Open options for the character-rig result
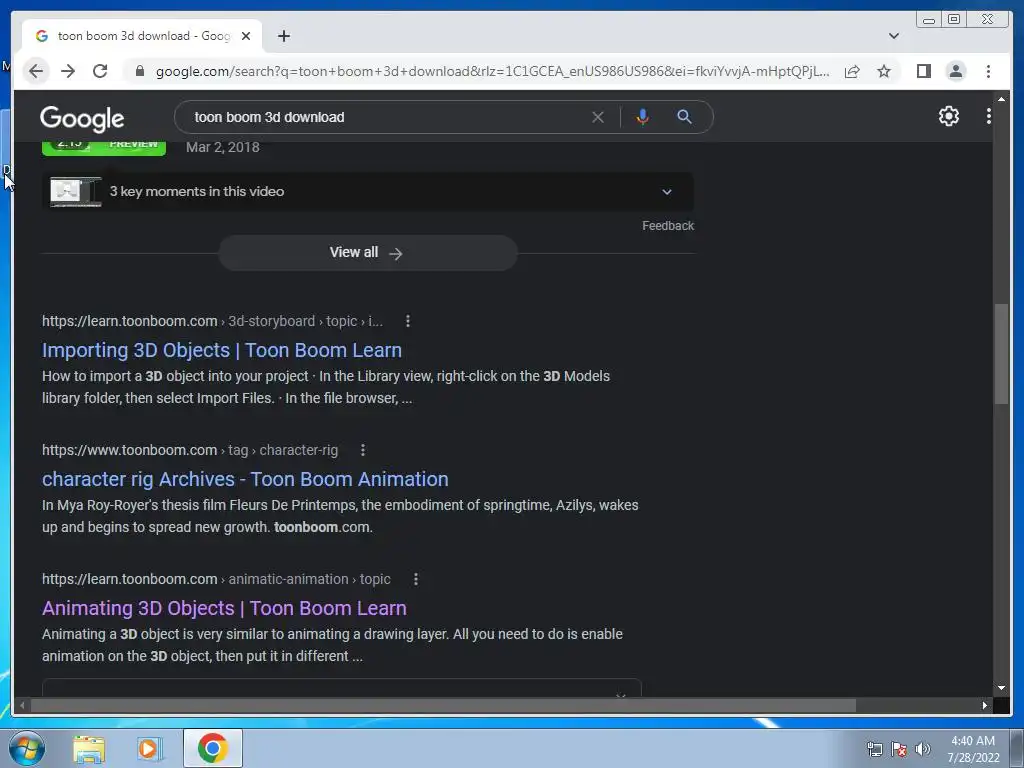 pos(362,450)
